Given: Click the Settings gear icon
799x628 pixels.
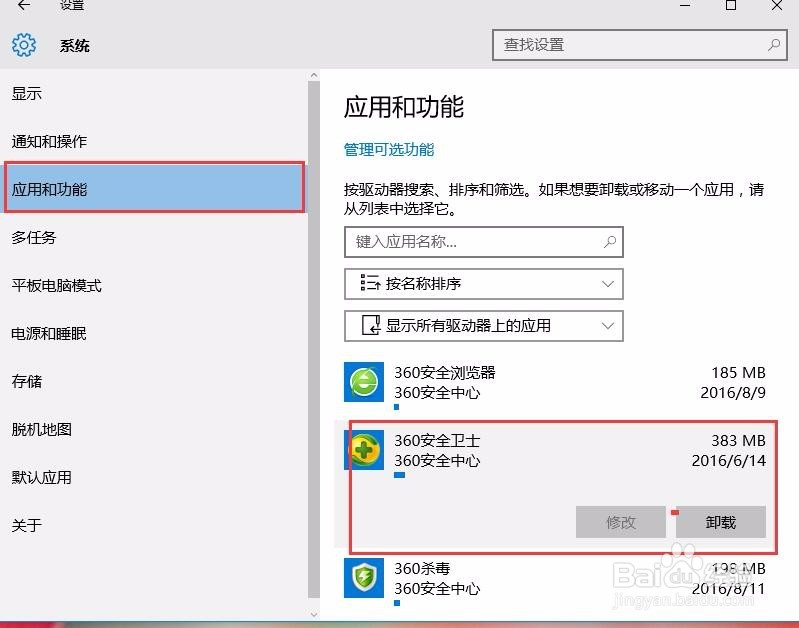Looking at the screenshot, I should [24, 45].
